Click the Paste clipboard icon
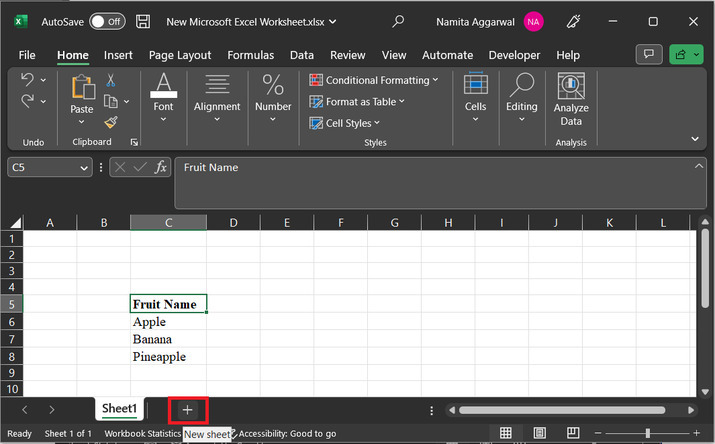Screen dimensions: 715x444 coord(83,87)
